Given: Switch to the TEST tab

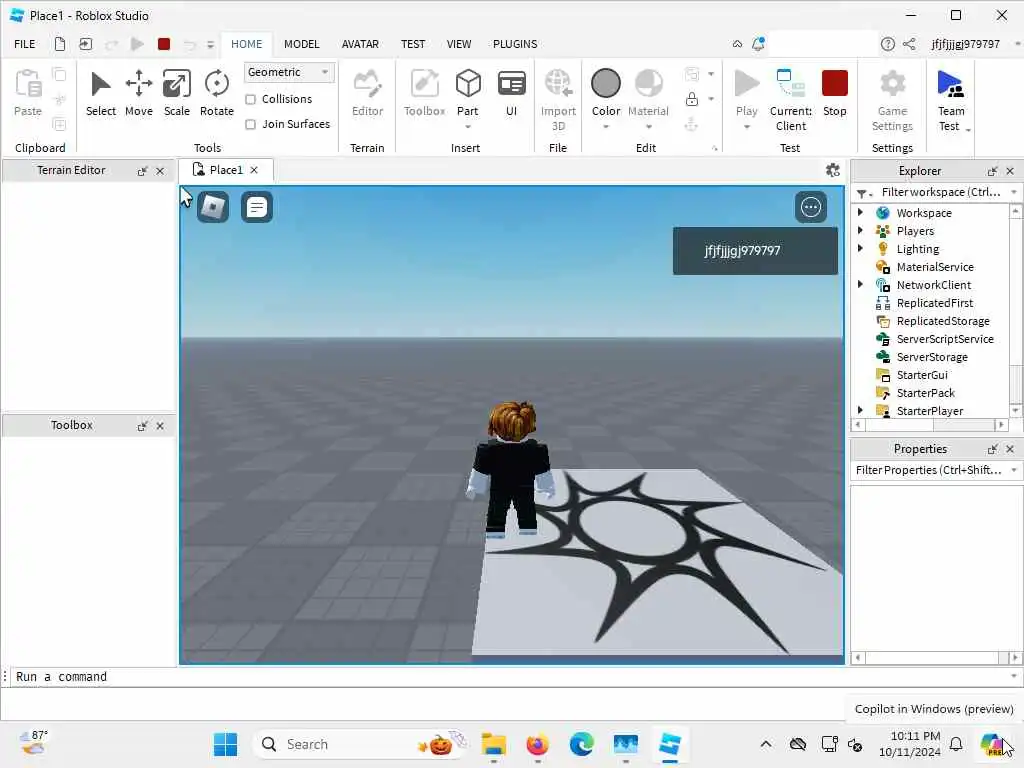Looking at the screenshot, I should [x=413, y=44].
